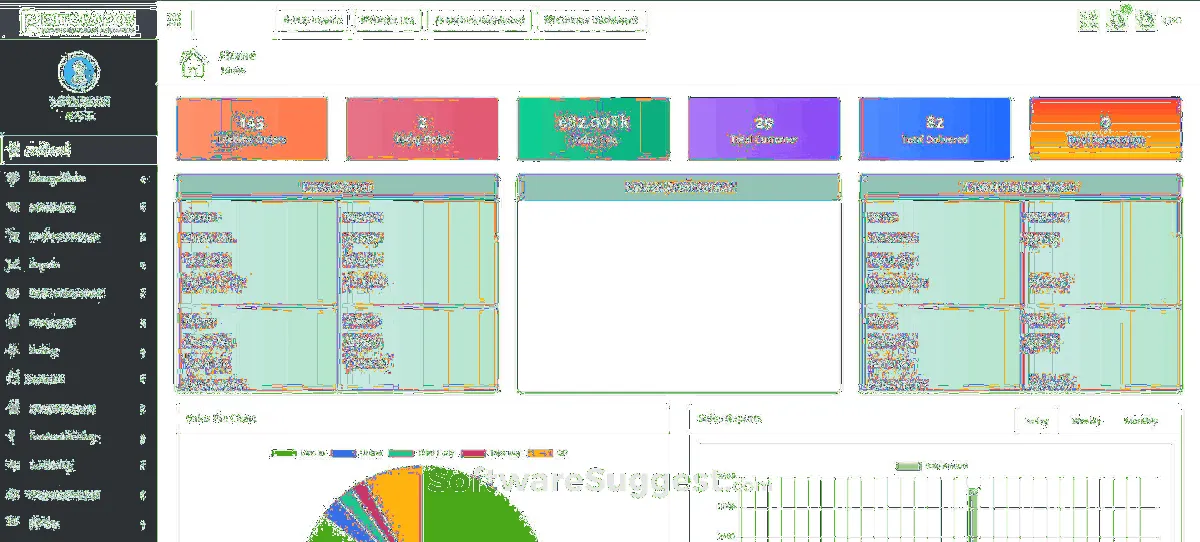Viewport: 1200px width, 542px height.
Task: Open the green Today Sale card
Action: pos(593,129)
